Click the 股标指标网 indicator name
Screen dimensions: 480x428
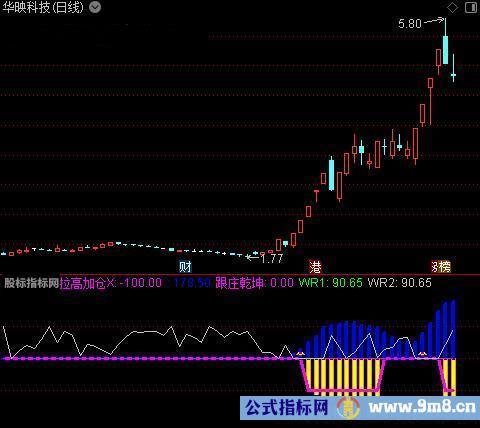click(x=32, y=283)
